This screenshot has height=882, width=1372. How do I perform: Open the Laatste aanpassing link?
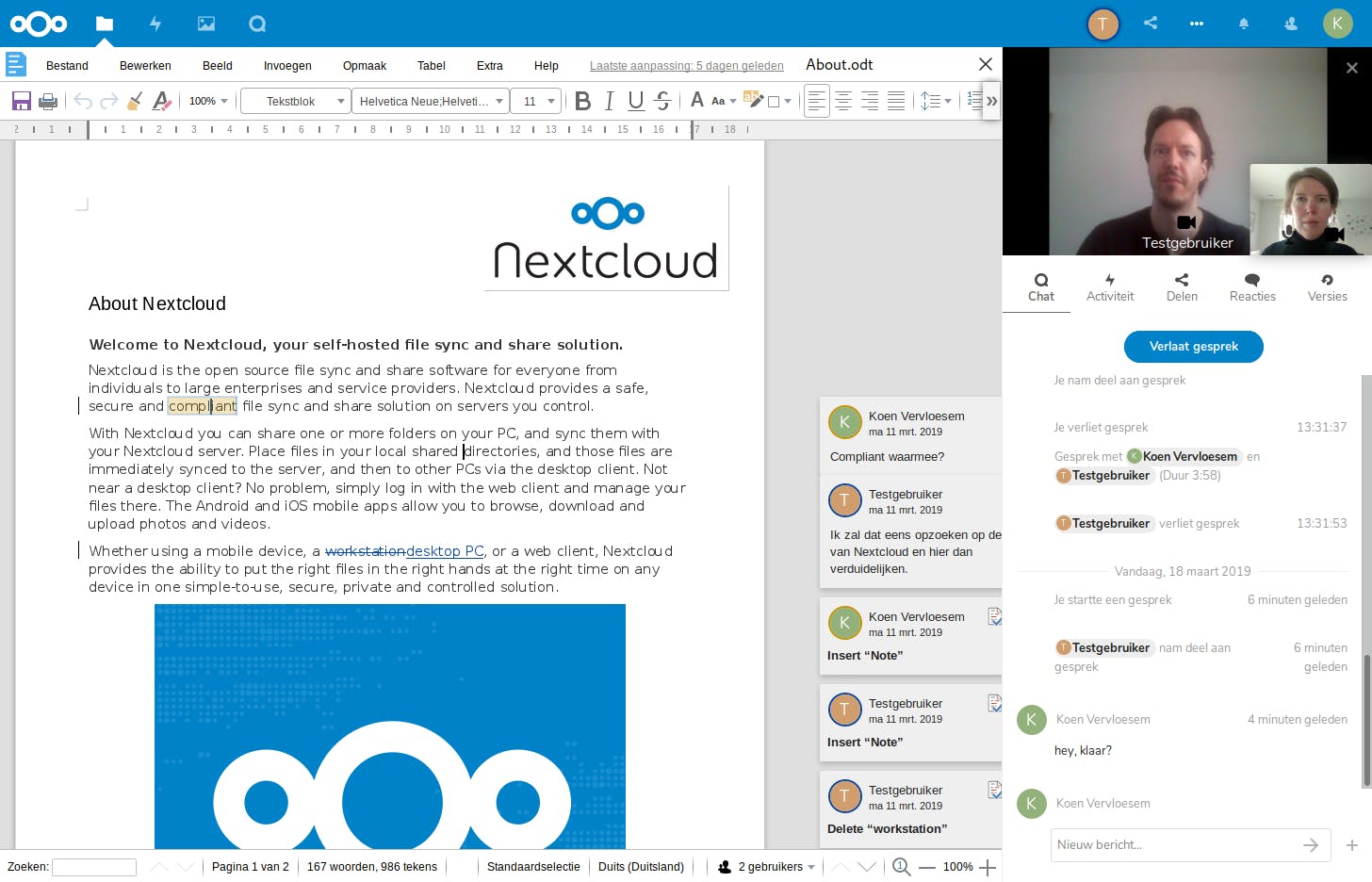[687, 66]
